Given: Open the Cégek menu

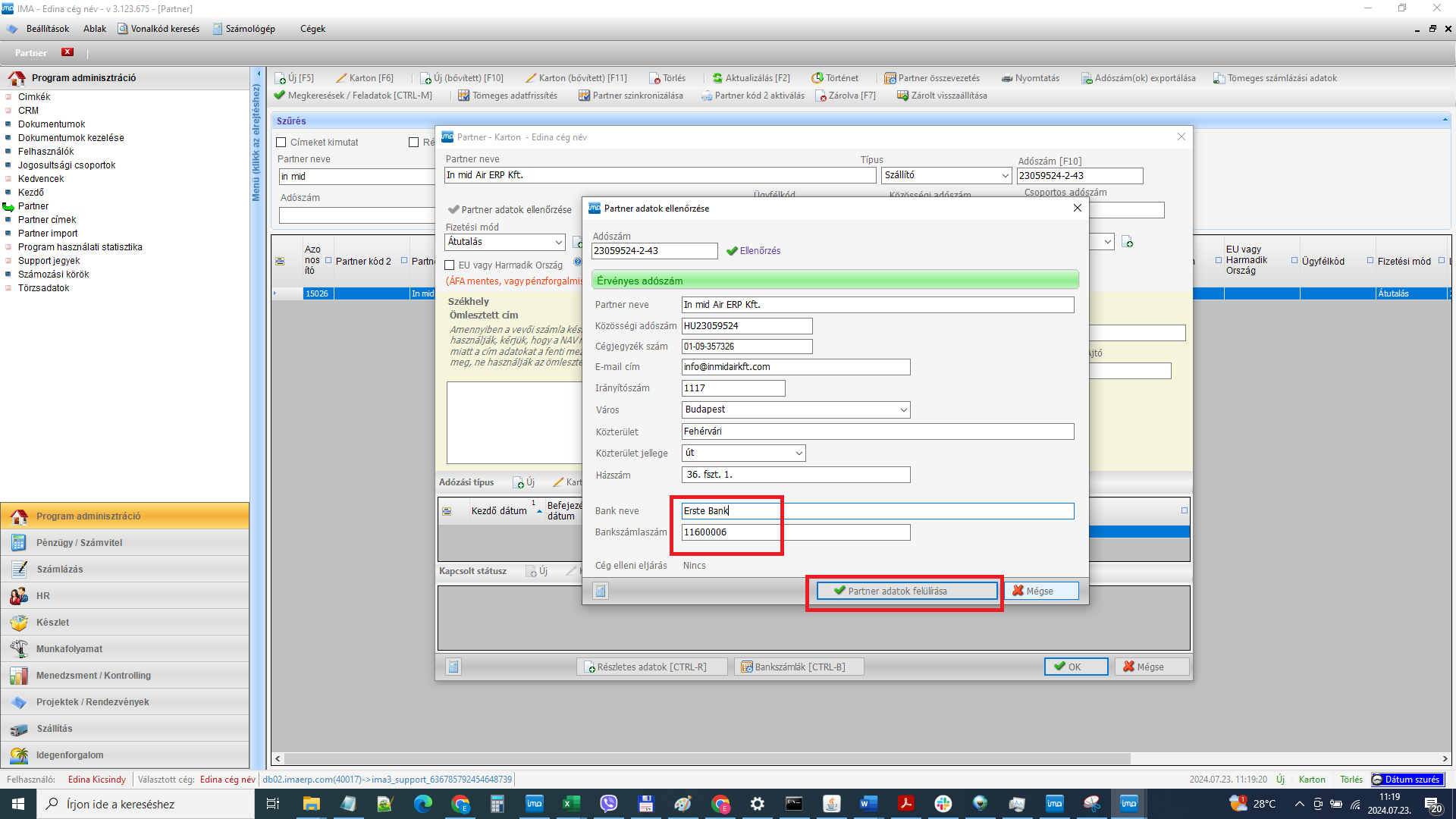Looking at the screenshot, I should [312, 29].
